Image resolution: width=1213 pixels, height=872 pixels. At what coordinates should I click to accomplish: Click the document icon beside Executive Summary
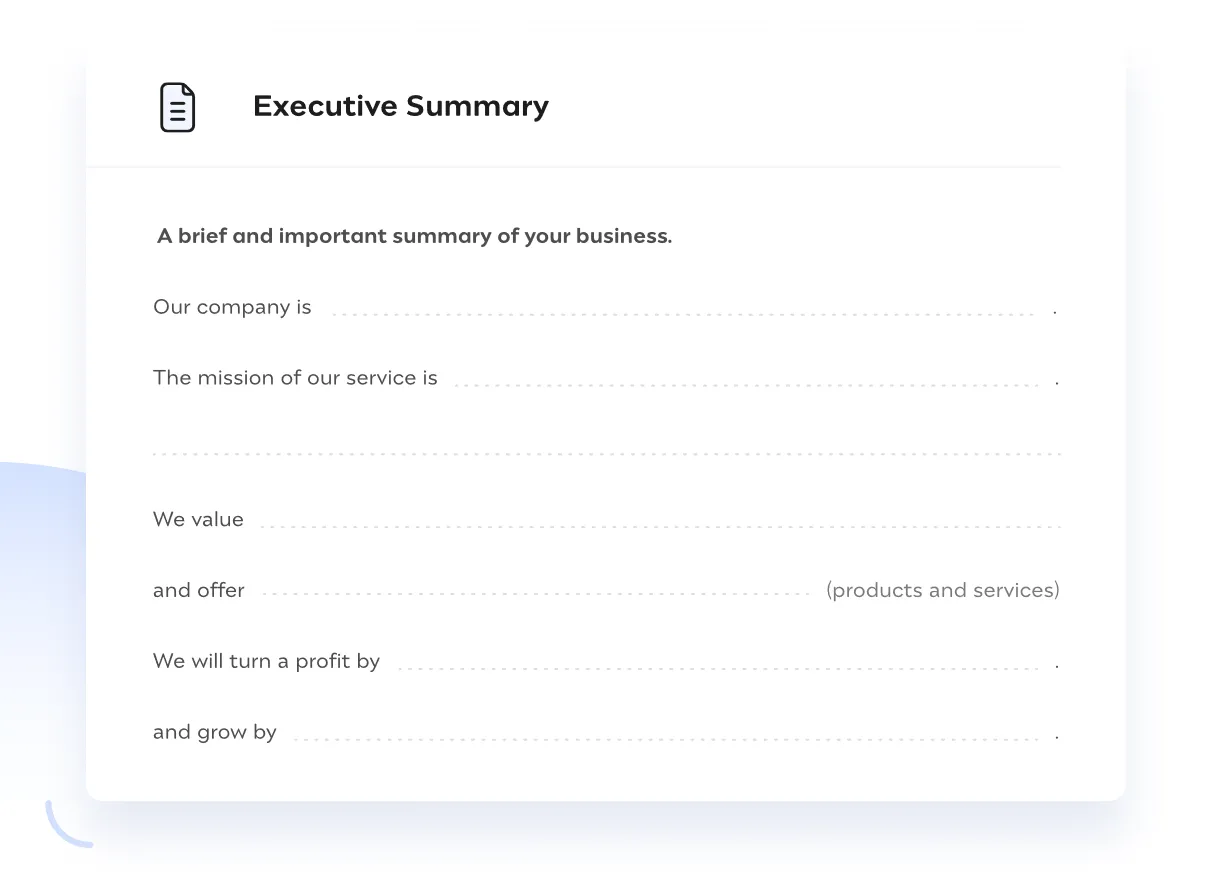click(177, 107)
